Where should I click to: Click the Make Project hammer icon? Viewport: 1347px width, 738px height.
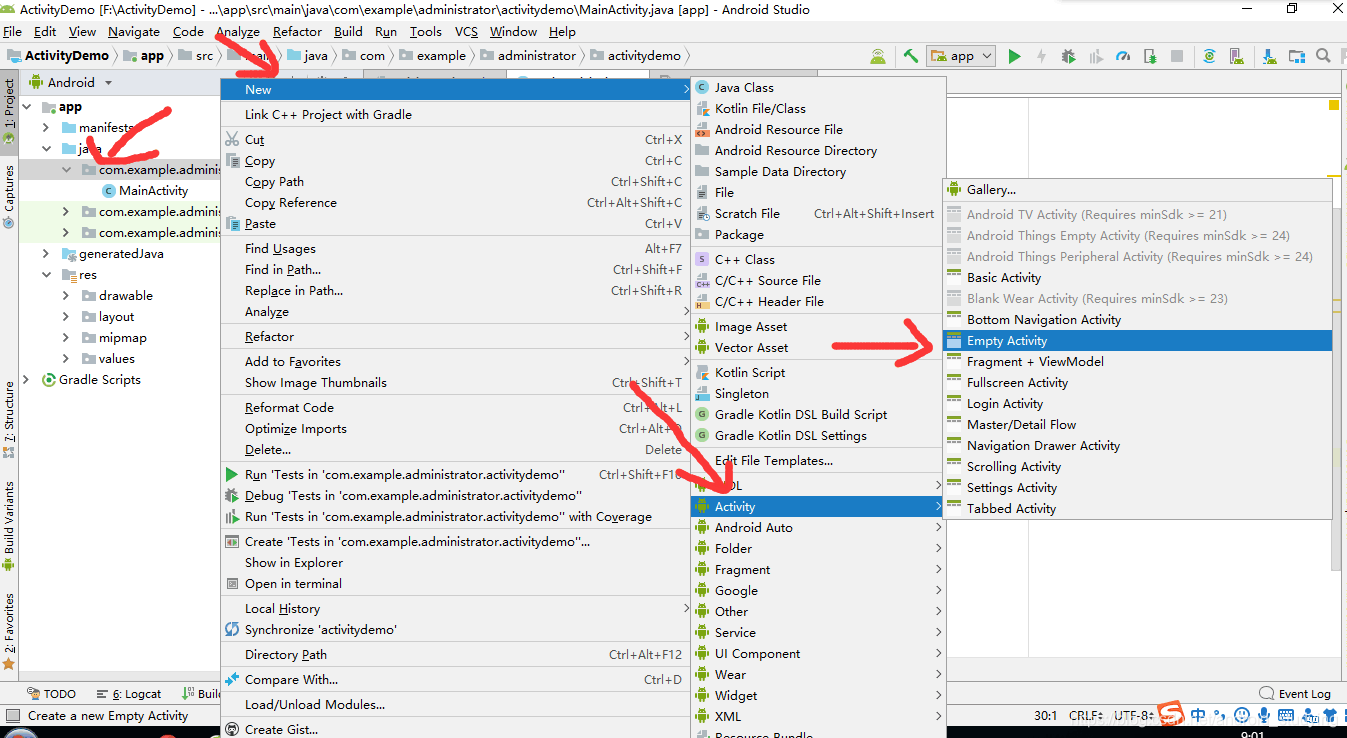pyautogui.click(x=910, y=56)
